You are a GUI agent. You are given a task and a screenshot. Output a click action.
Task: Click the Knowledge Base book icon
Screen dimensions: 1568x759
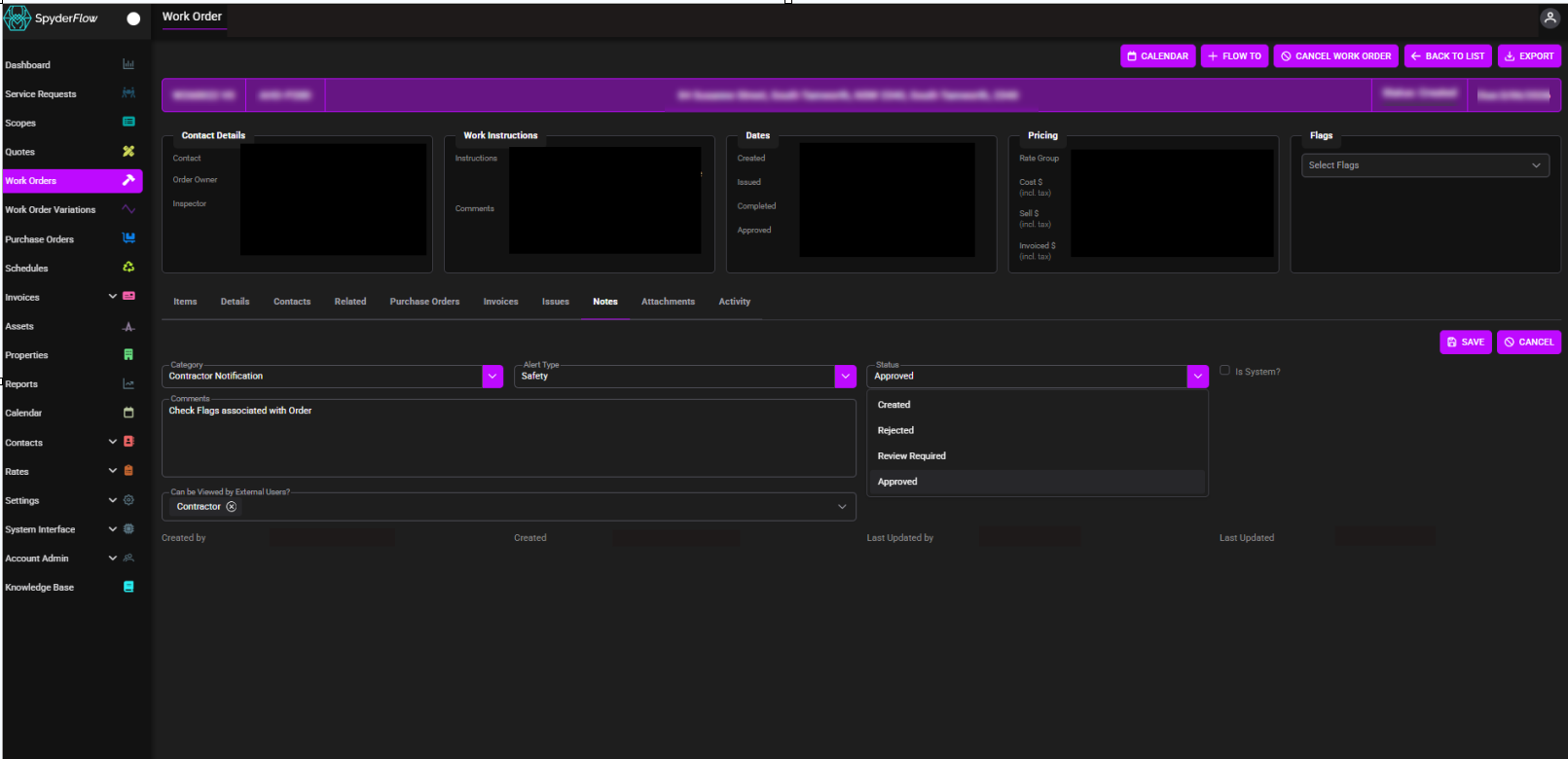[x=128, y=587]
